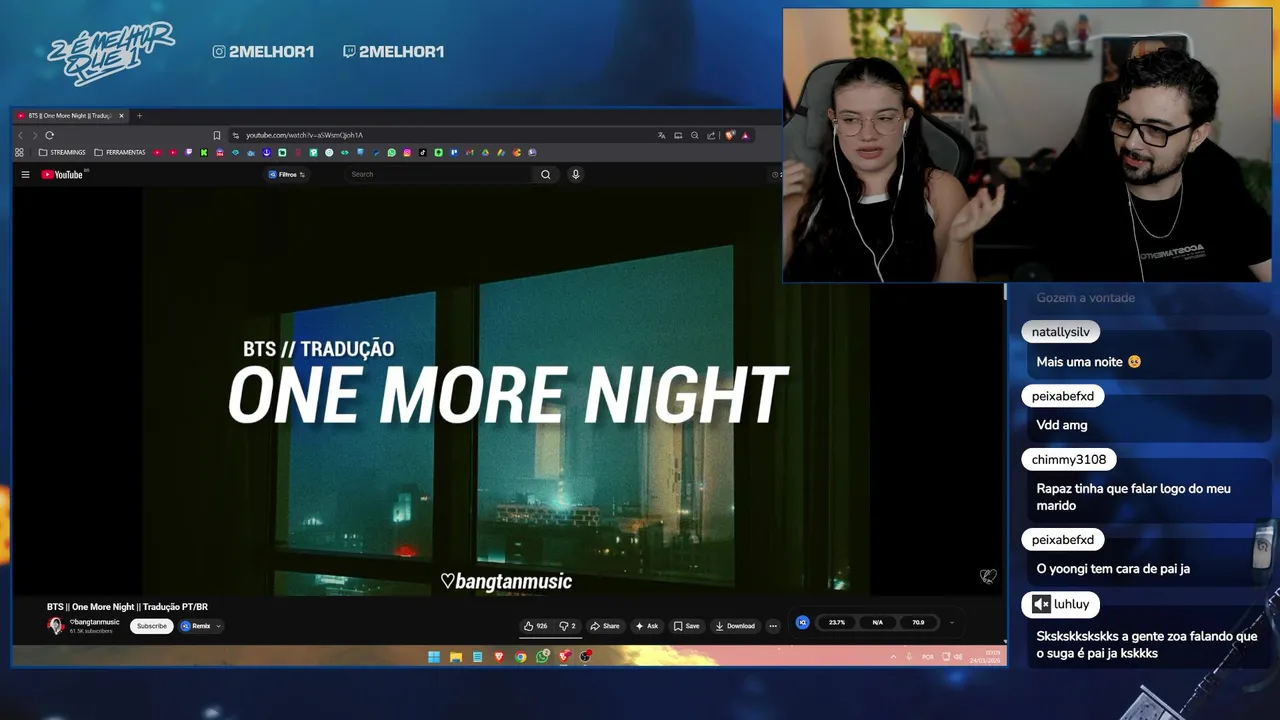Image resolution: width=1280 pixels, height=720 pixels.
Task: Open the TikTok bookmark in bookmarks bar
Action: pyautogui.click(x=422, y=153)
